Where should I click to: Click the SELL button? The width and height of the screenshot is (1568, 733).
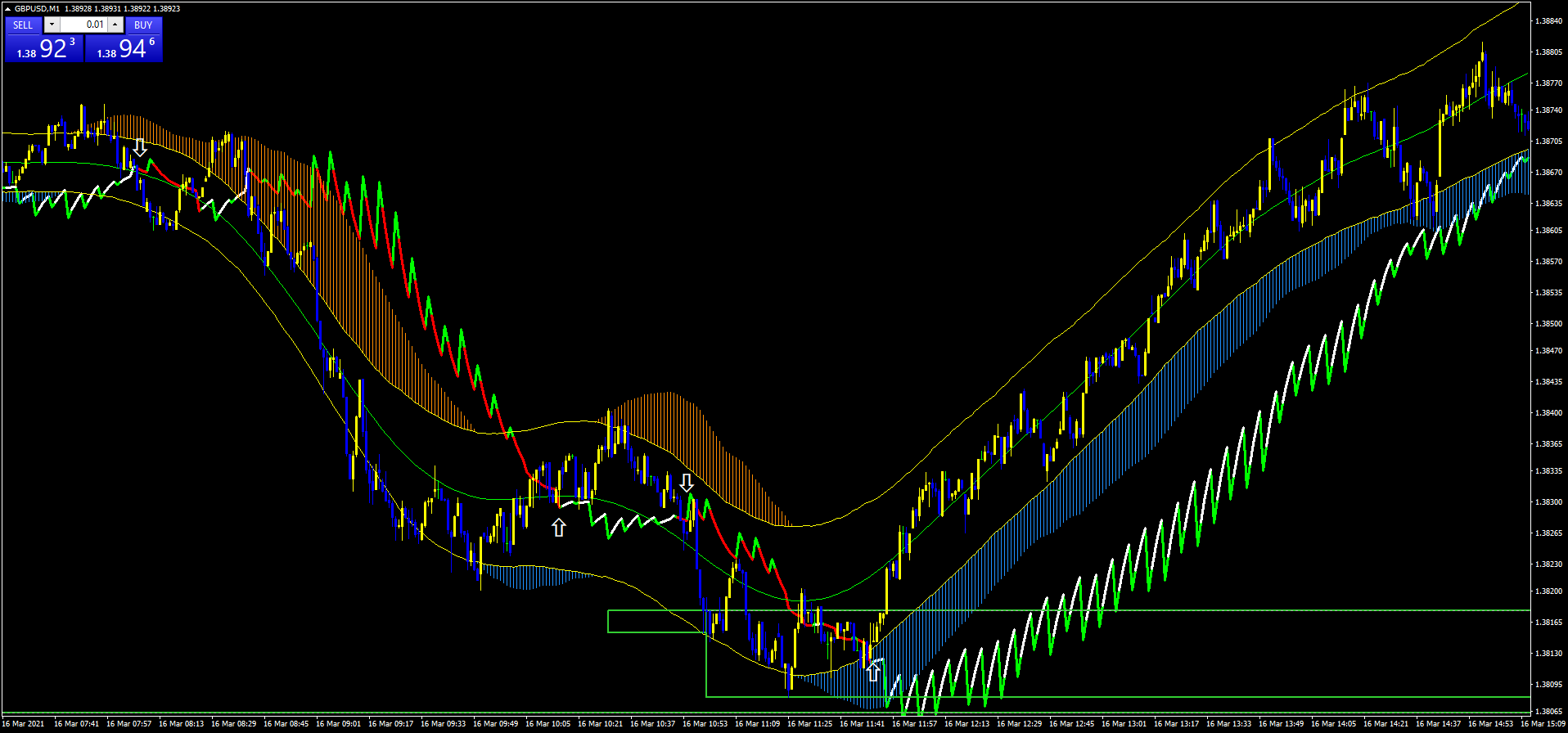(x=23, y=25)
